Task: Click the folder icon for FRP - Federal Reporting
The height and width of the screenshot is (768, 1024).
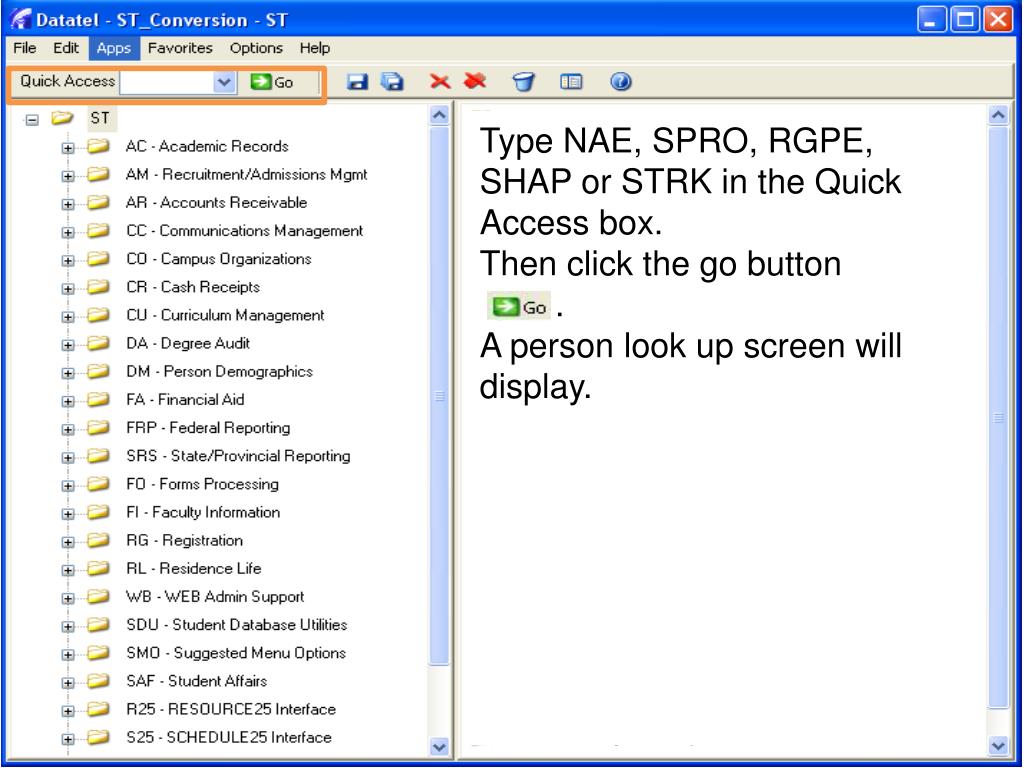Action: [98, 427]
